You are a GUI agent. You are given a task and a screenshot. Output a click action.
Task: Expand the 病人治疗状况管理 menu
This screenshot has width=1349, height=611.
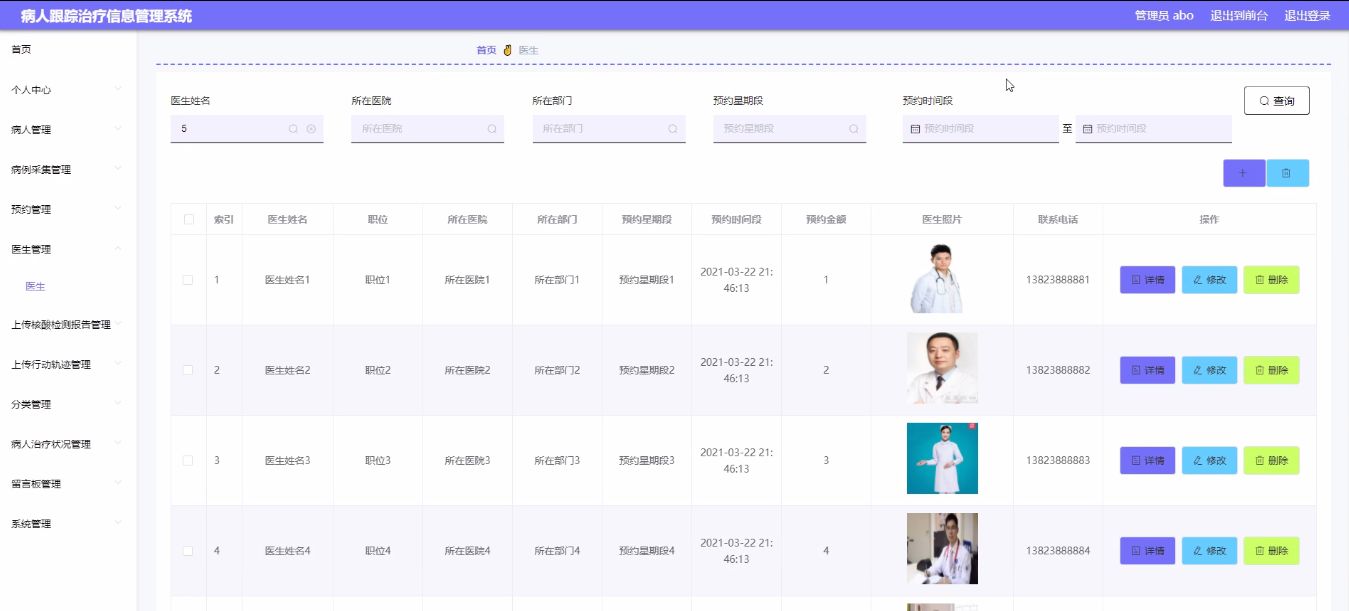tap(68, 444)
